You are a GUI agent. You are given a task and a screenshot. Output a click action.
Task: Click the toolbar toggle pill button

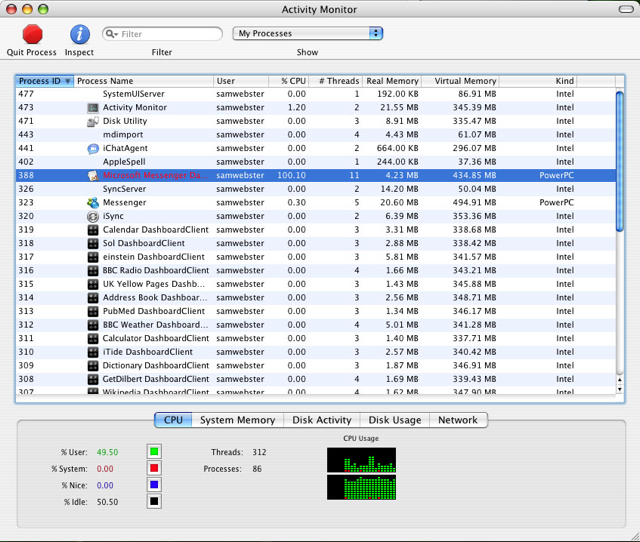pos(626,9)
